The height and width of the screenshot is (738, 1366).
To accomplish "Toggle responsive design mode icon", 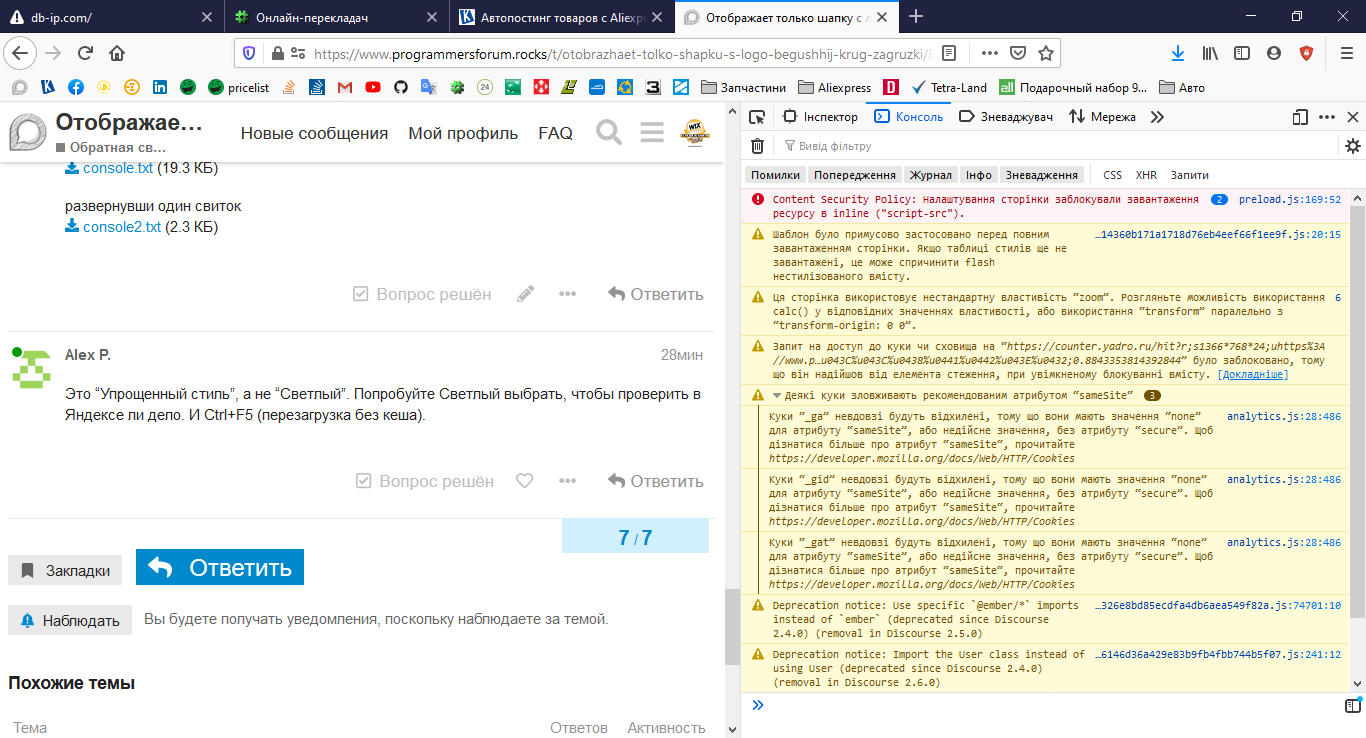I will click(1301, 117).
